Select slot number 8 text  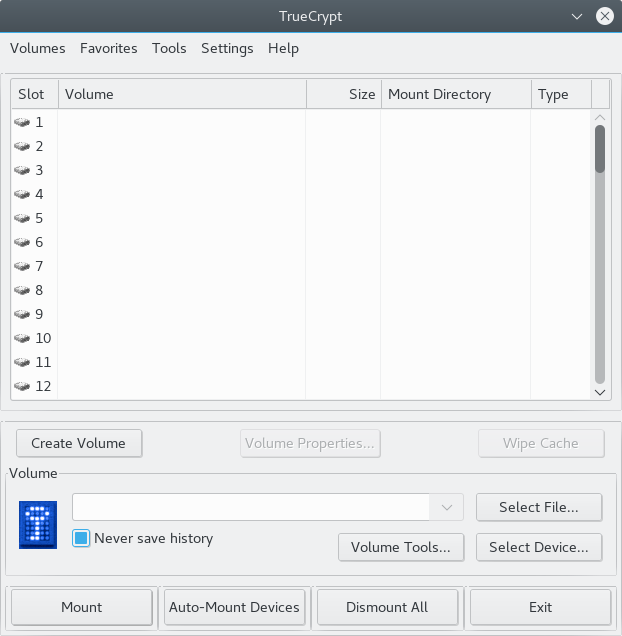tap(39, 290)
